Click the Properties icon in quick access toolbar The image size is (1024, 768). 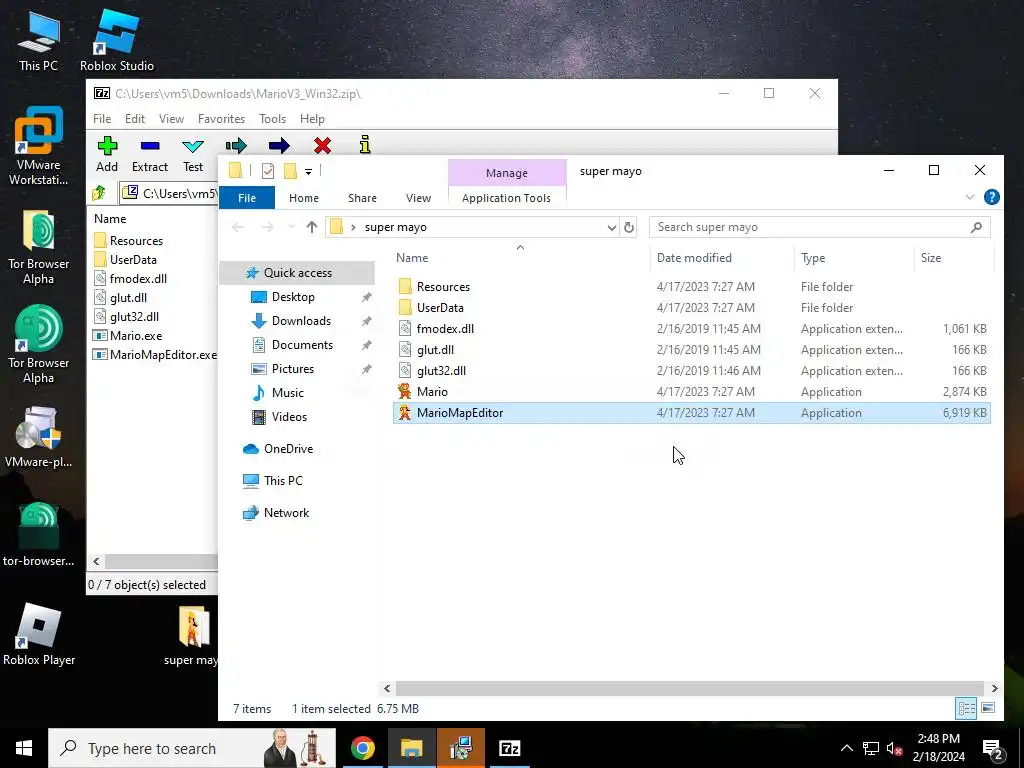268,171
